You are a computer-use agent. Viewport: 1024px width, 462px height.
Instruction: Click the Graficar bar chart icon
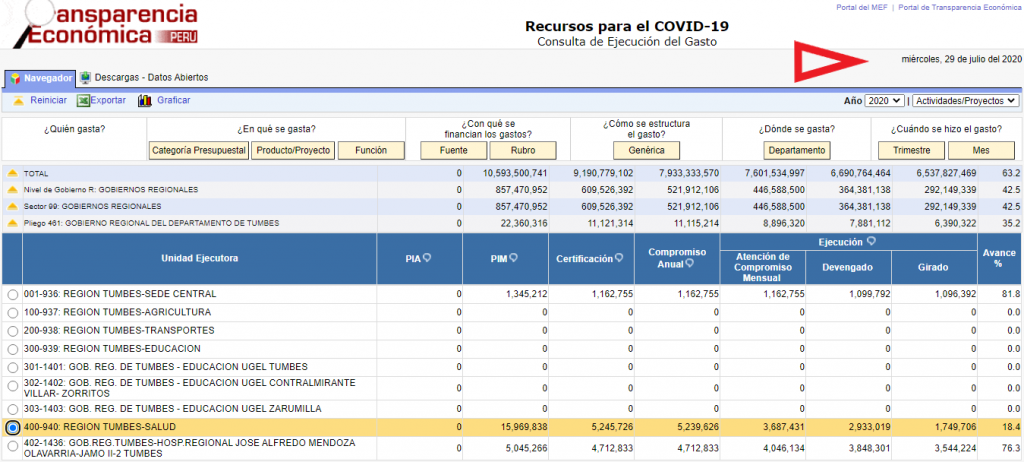pos(145,101)
